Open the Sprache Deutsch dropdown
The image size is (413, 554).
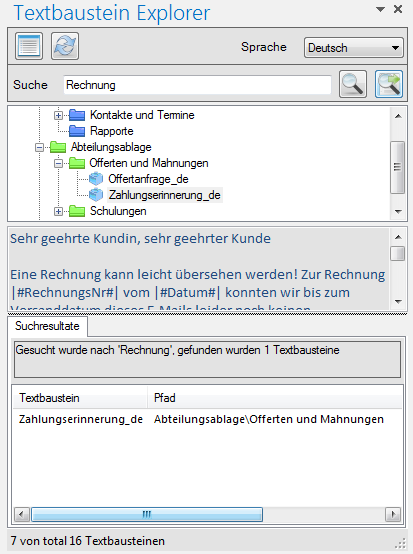[353, 48]
